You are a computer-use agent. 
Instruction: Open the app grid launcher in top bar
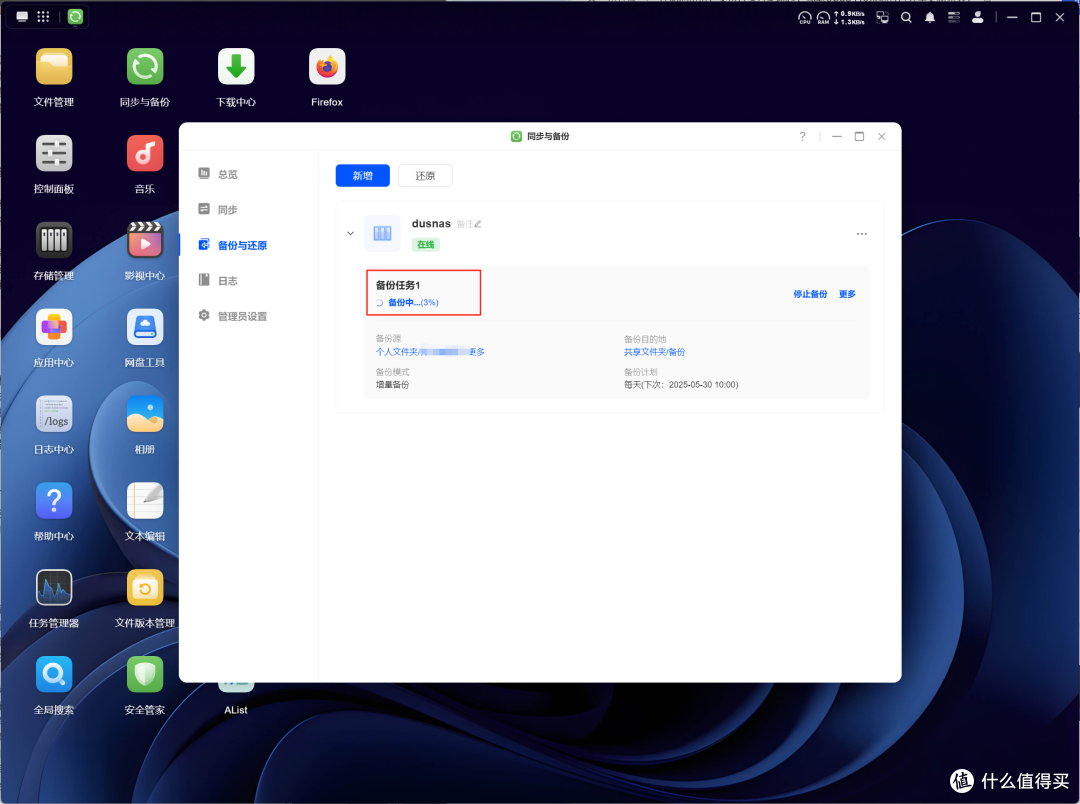coord(43,17)
